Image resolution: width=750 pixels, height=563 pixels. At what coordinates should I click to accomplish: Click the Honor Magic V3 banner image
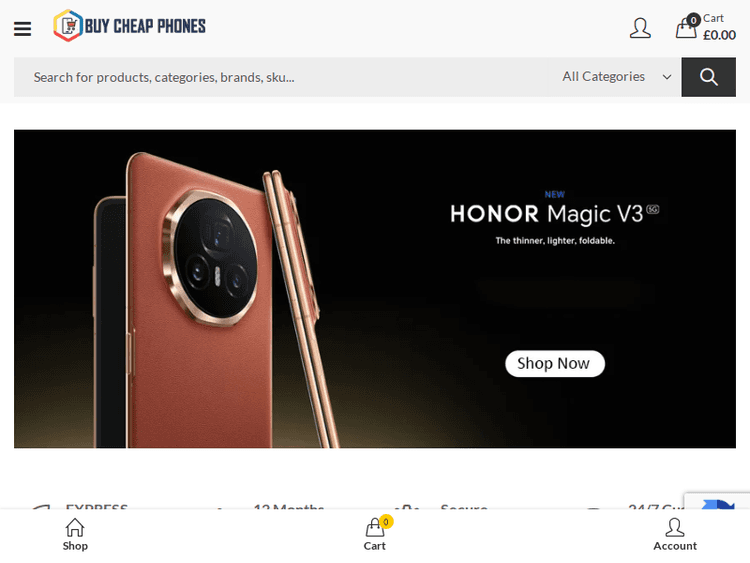(375, 289)
